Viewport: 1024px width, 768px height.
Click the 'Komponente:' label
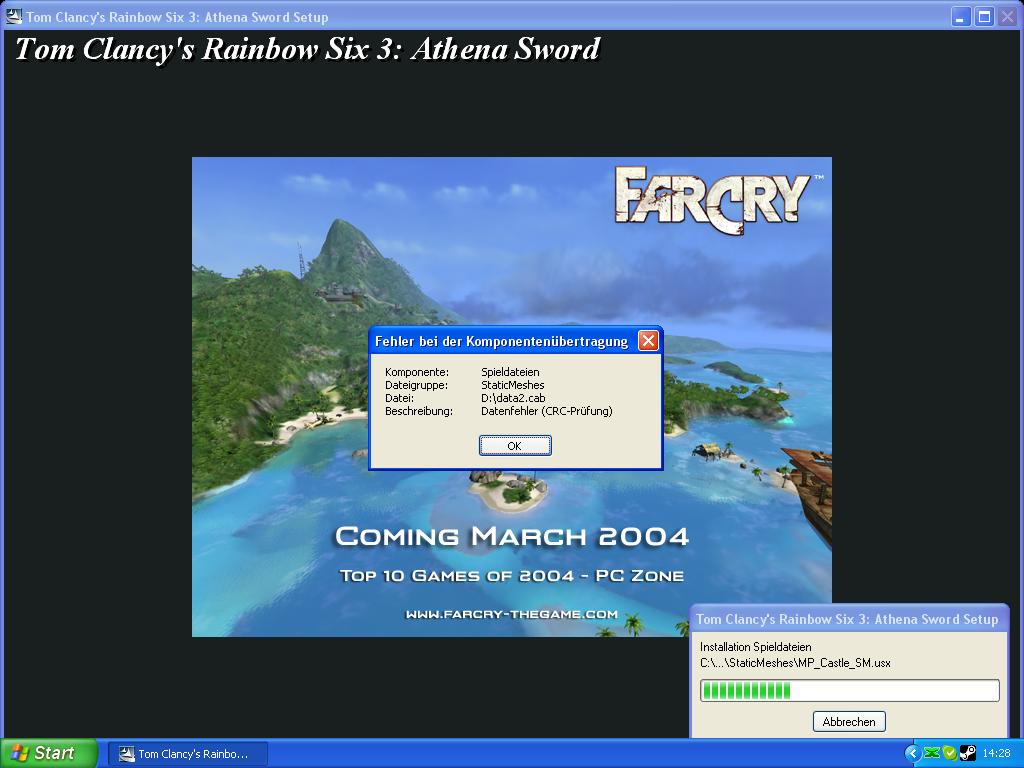[x=417, y=372]
